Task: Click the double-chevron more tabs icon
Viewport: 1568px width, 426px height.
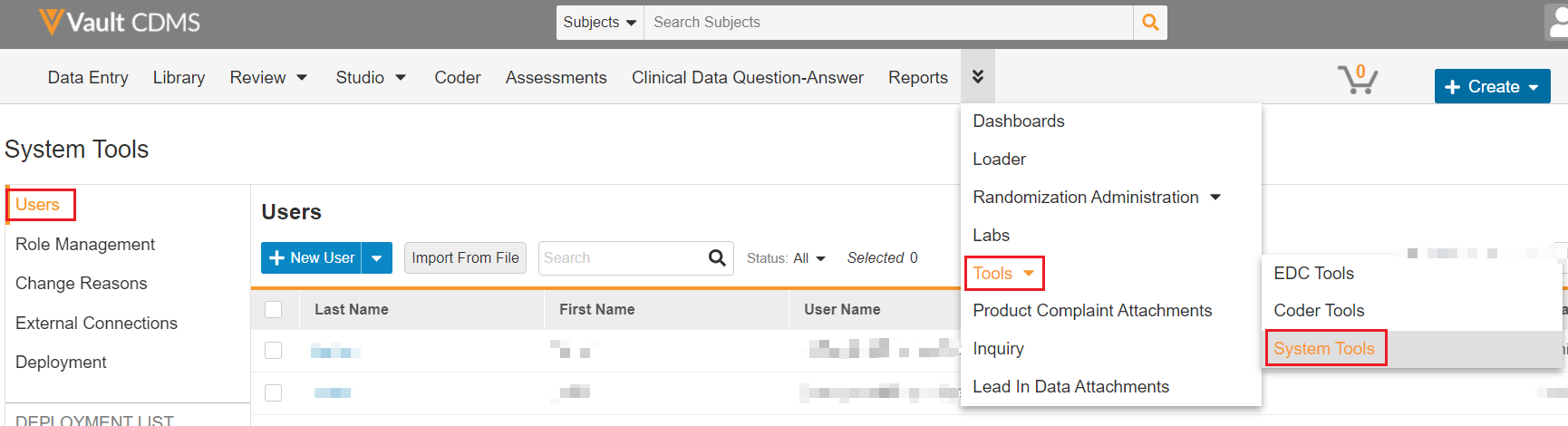Action: [x=977, y=77]
